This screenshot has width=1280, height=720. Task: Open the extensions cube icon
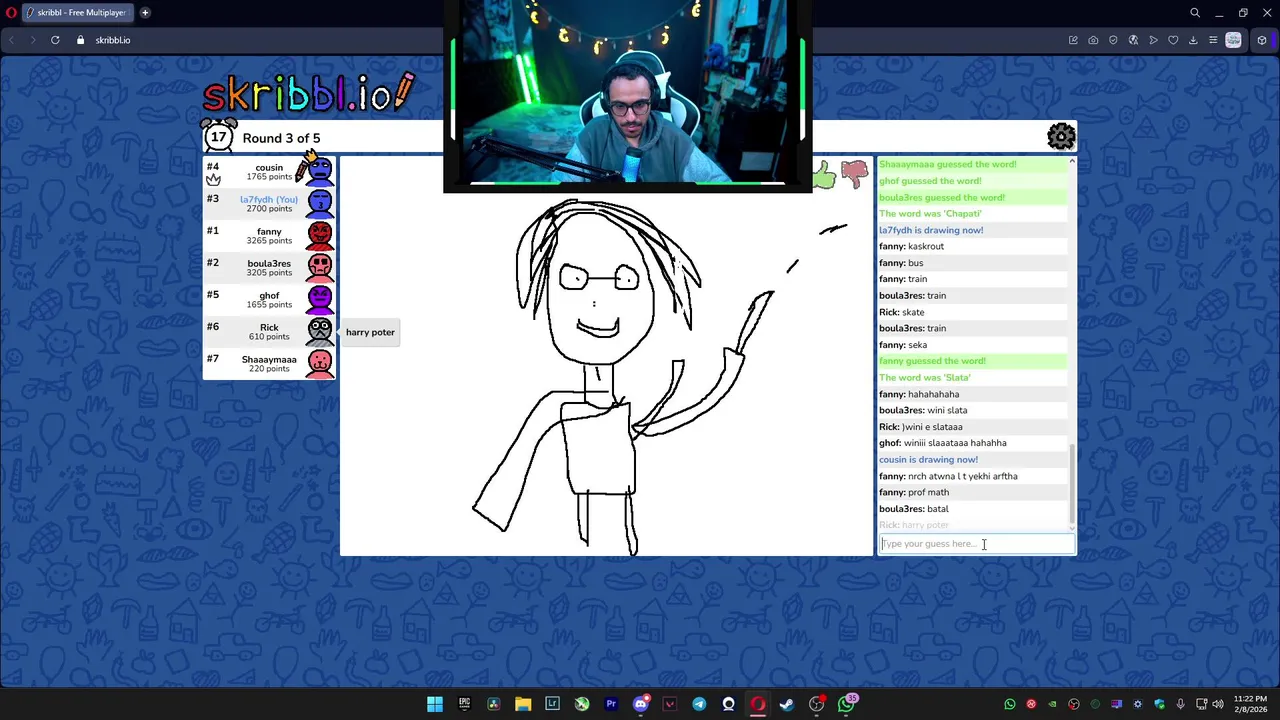click(x=1262, y=40)
